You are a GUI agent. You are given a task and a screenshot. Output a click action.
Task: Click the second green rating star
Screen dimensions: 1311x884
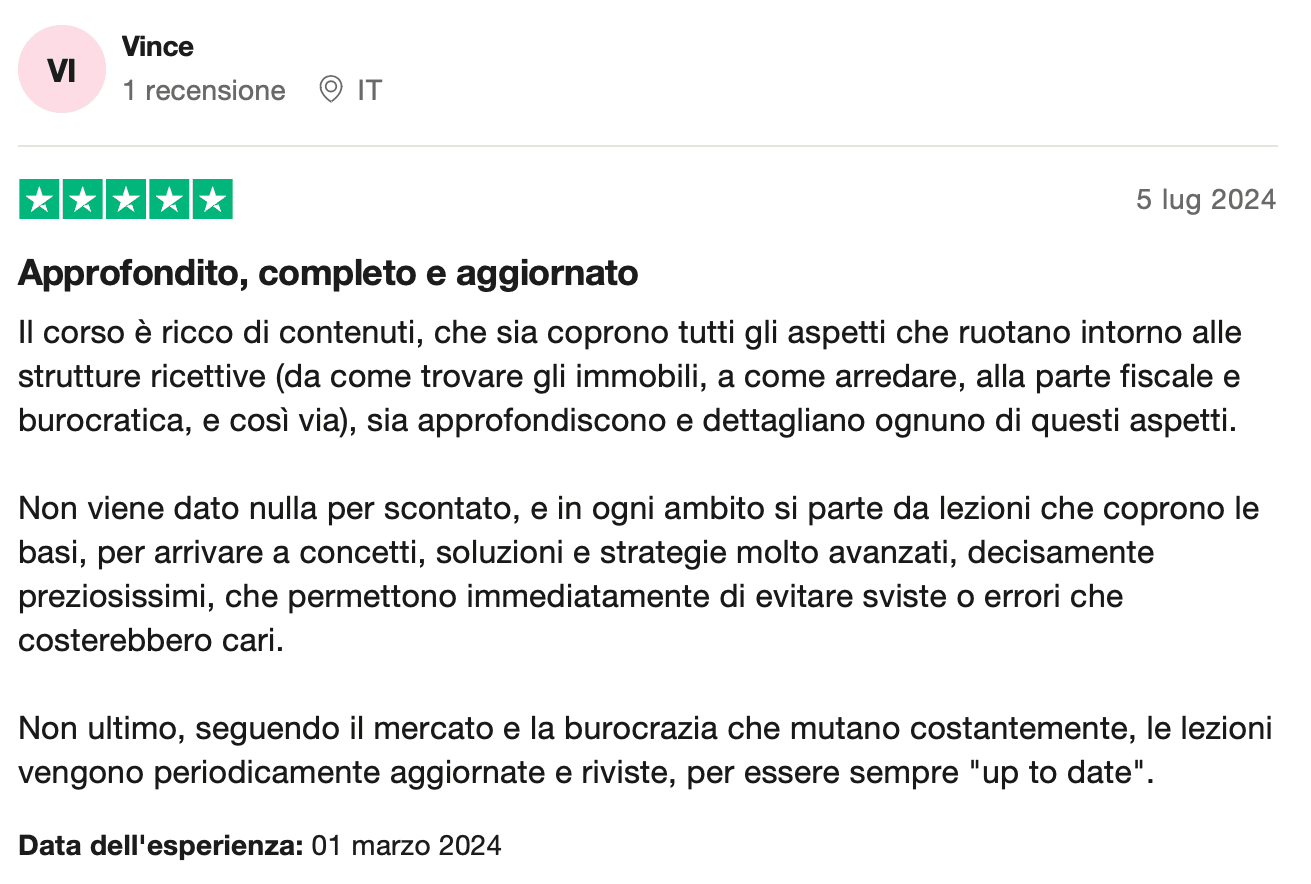82,199
